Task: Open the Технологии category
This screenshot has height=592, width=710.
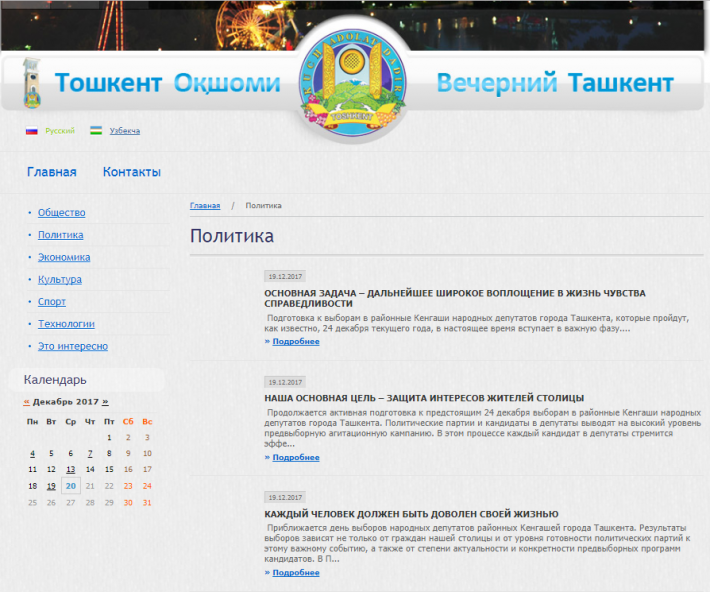Action: point(66,324)
